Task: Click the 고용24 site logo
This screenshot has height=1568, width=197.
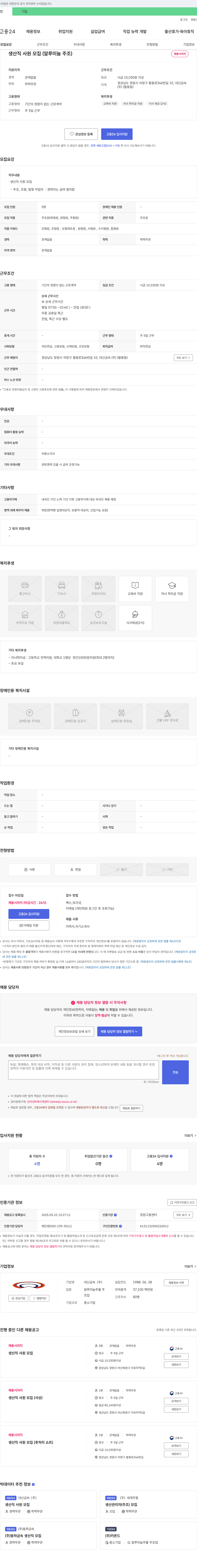Action: click(7, 32)
